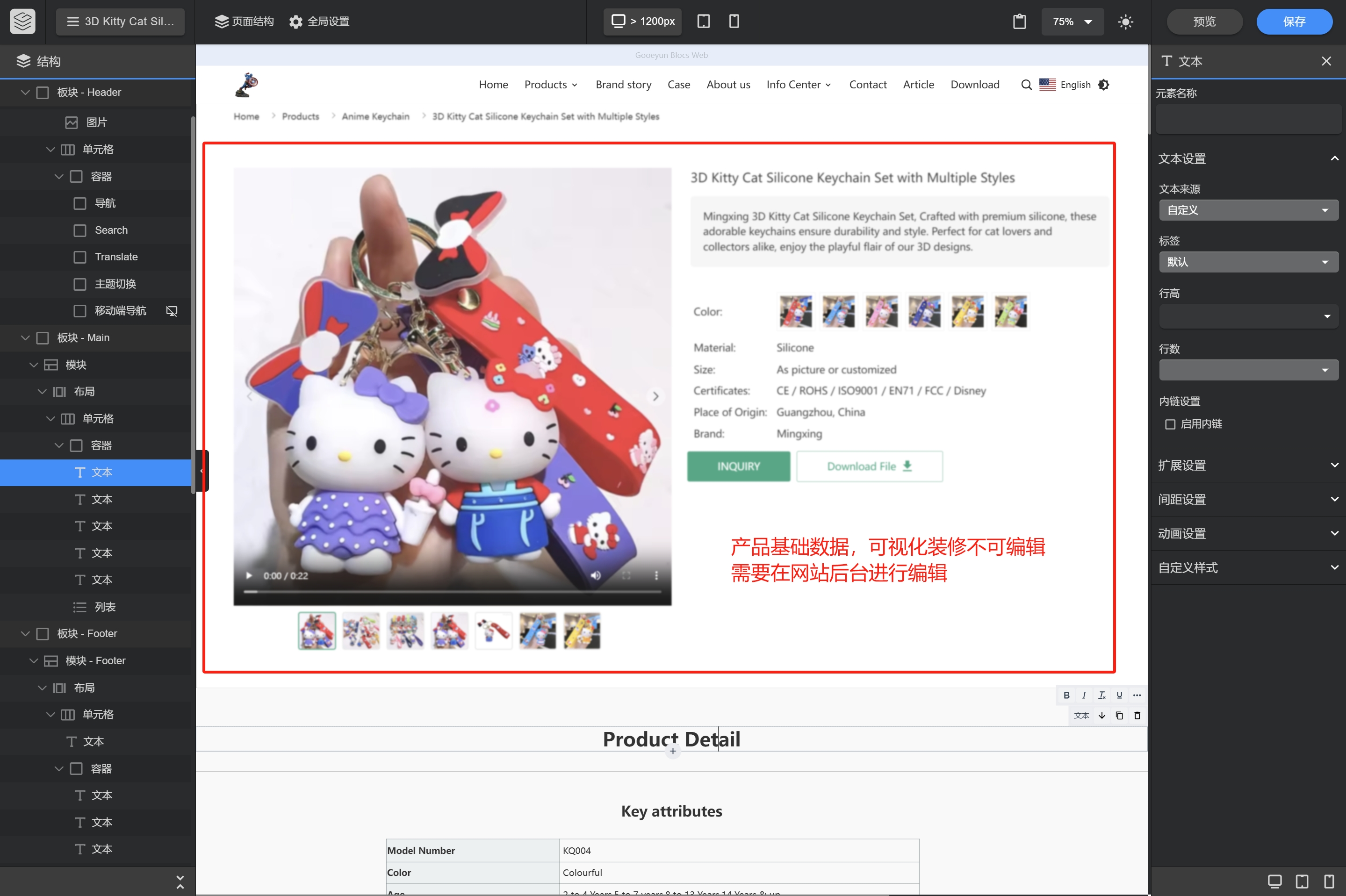The height and width of the screenshot is (896, 1346).
Task: Enable the 启用内链 checkbox
Action: tap(1170, 424)
